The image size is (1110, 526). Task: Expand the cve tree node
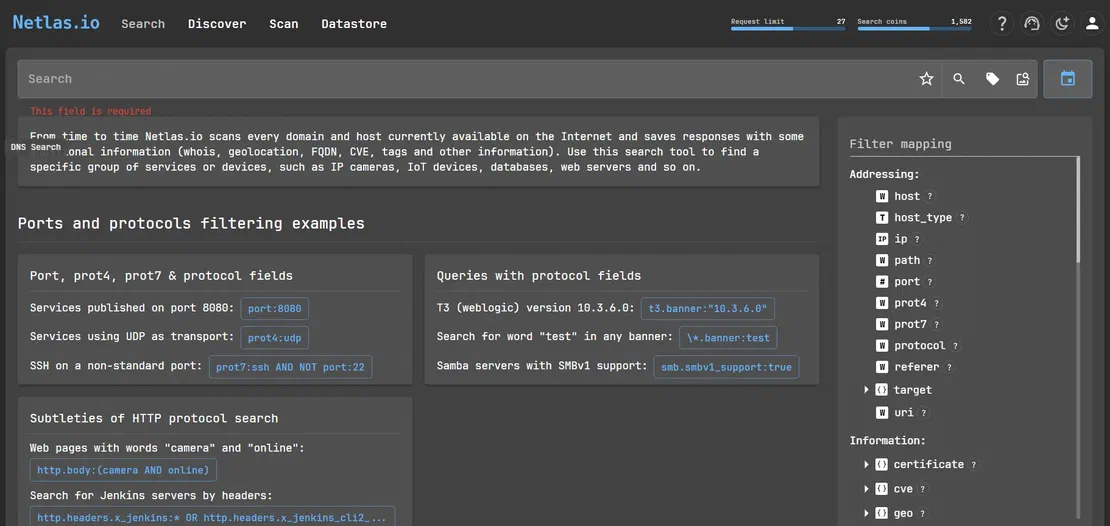(x=866, y=488)
